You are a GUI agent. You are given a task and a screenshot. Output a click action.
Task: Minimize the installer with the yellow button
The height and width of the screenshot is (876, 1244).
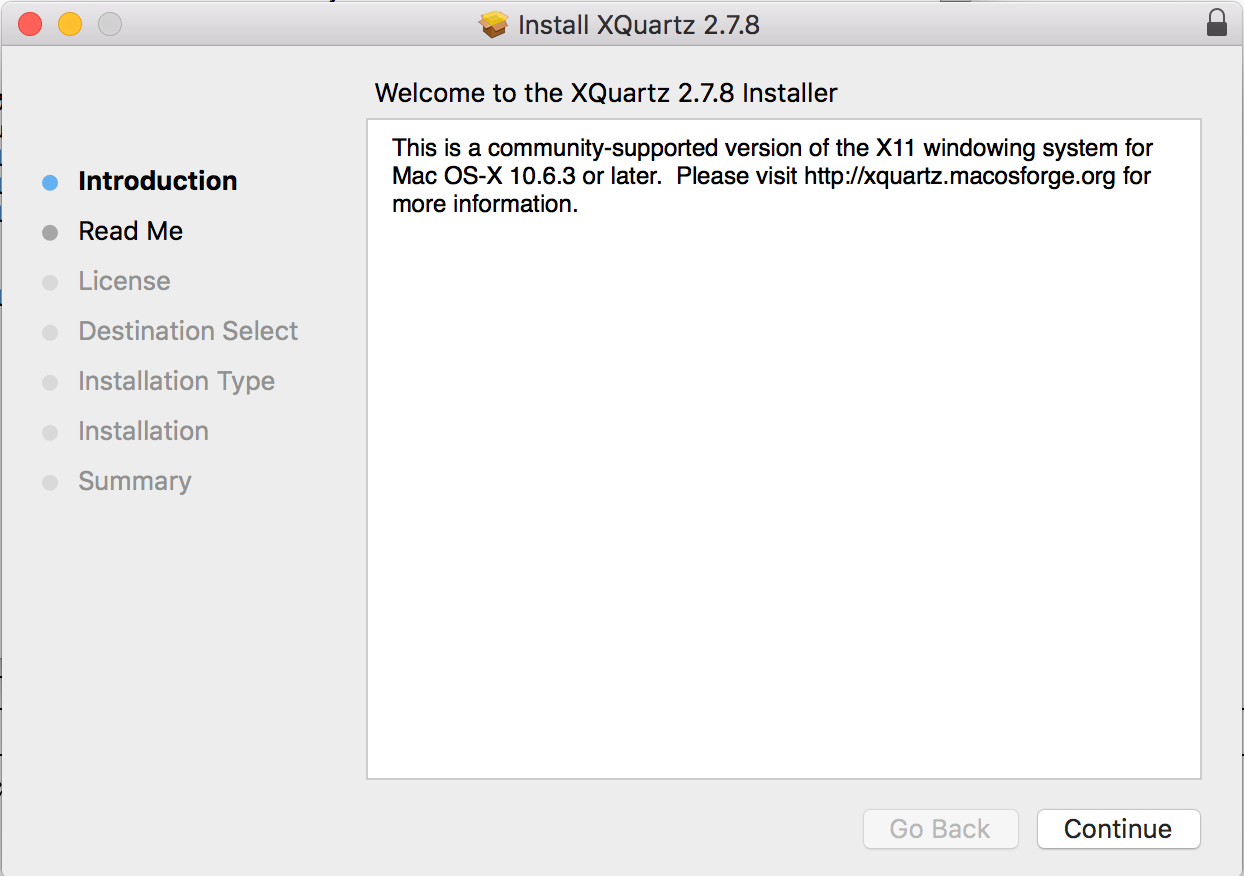pos(70,24)
